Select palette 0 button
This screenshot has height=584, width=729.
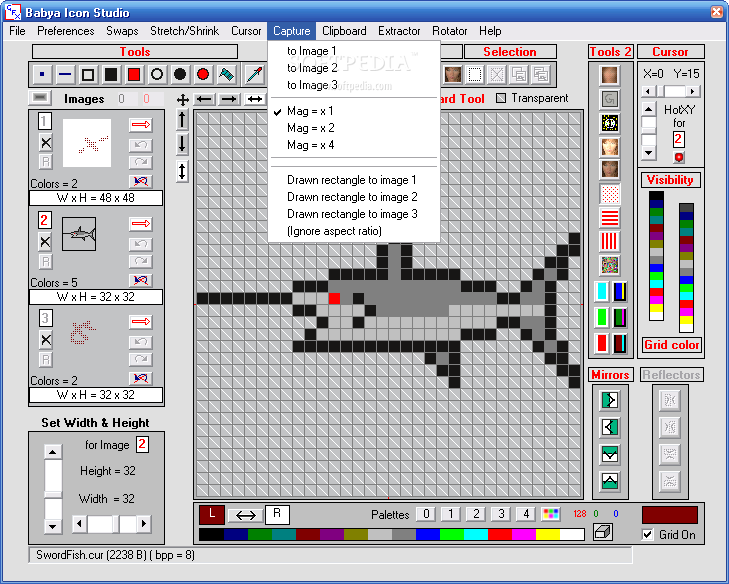click(426, 514)
